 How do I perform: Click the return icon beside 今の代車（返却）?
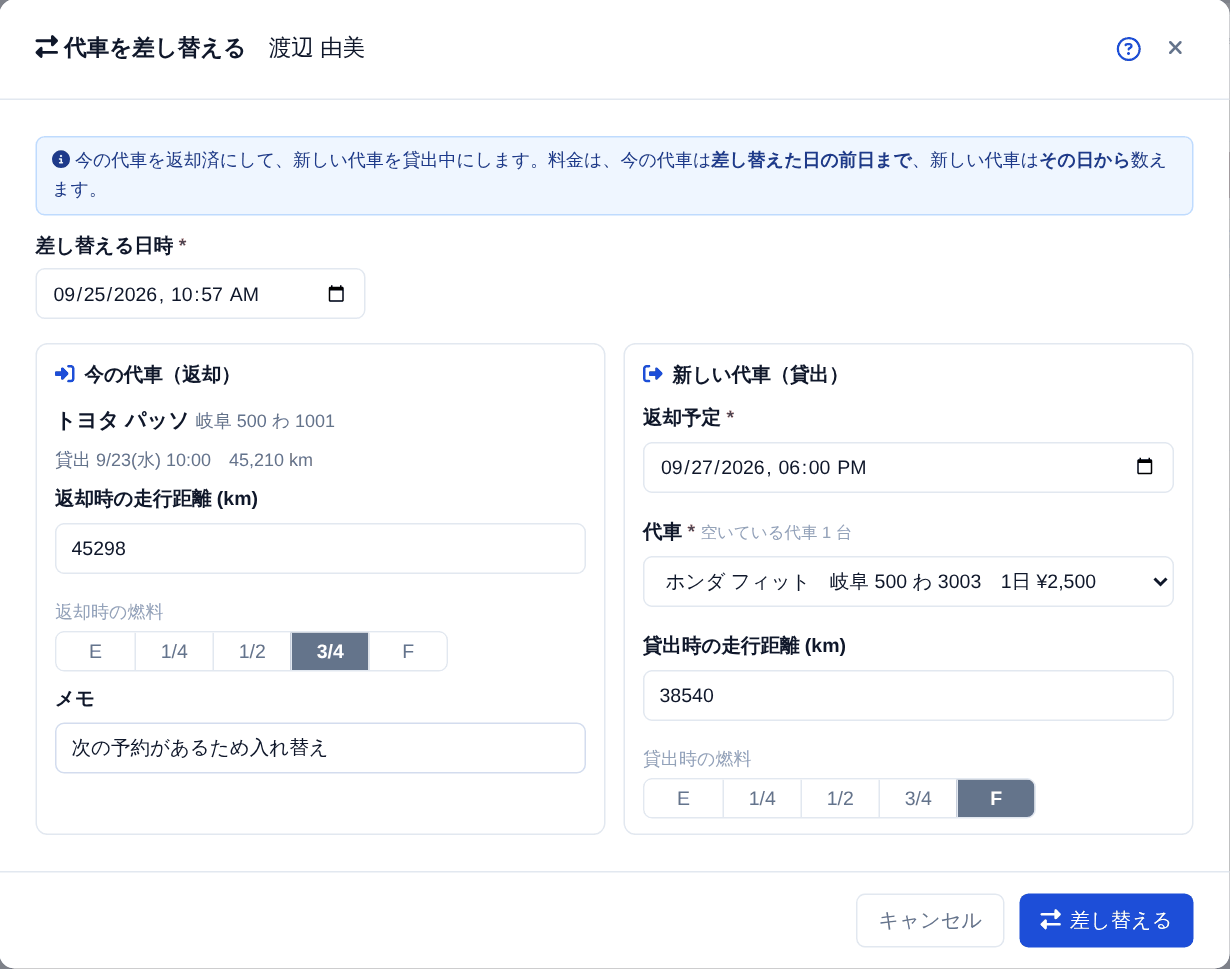(65, 374)
